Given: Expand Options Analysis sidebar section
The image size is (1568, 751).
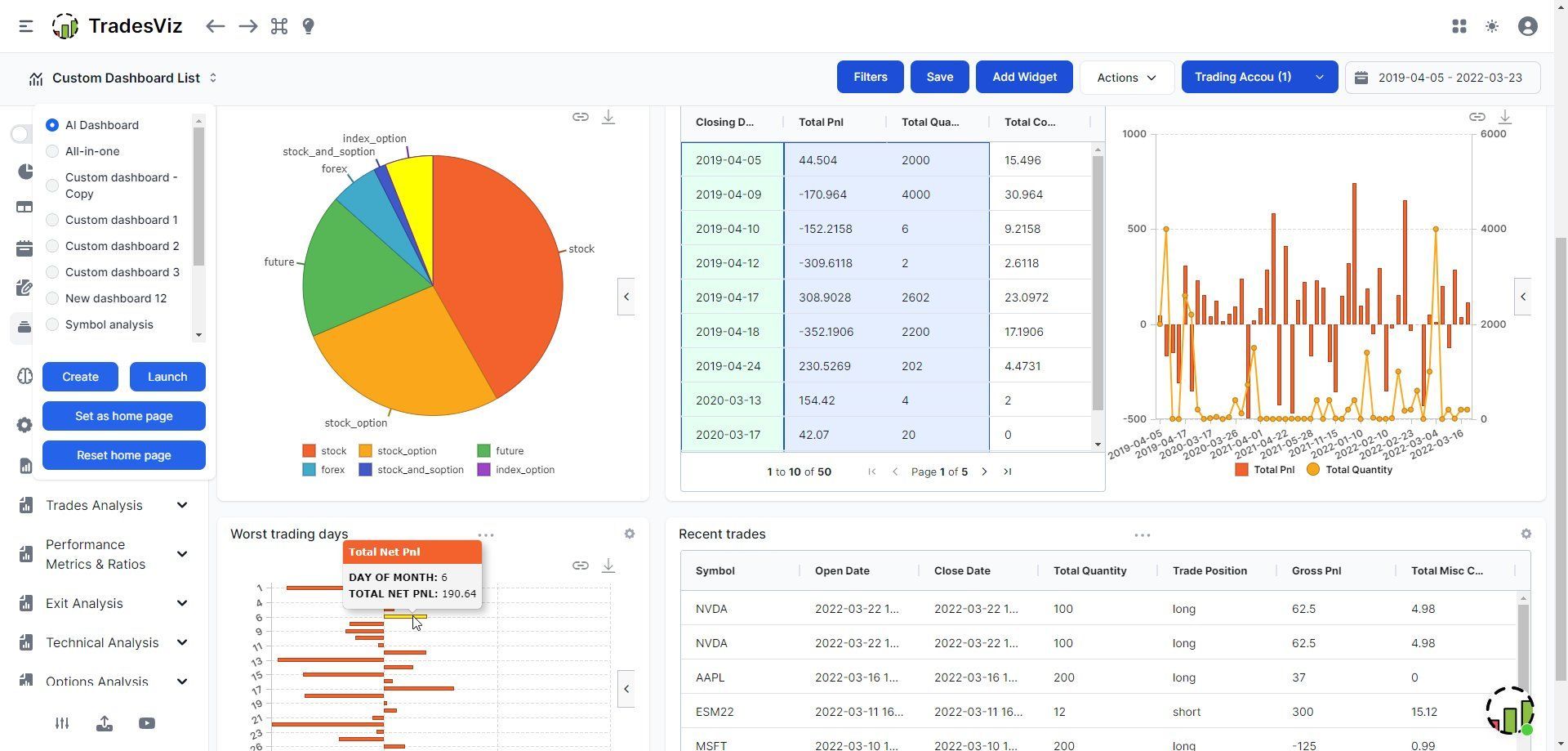Looking at the screenshot, I should (x=182, y=682).
